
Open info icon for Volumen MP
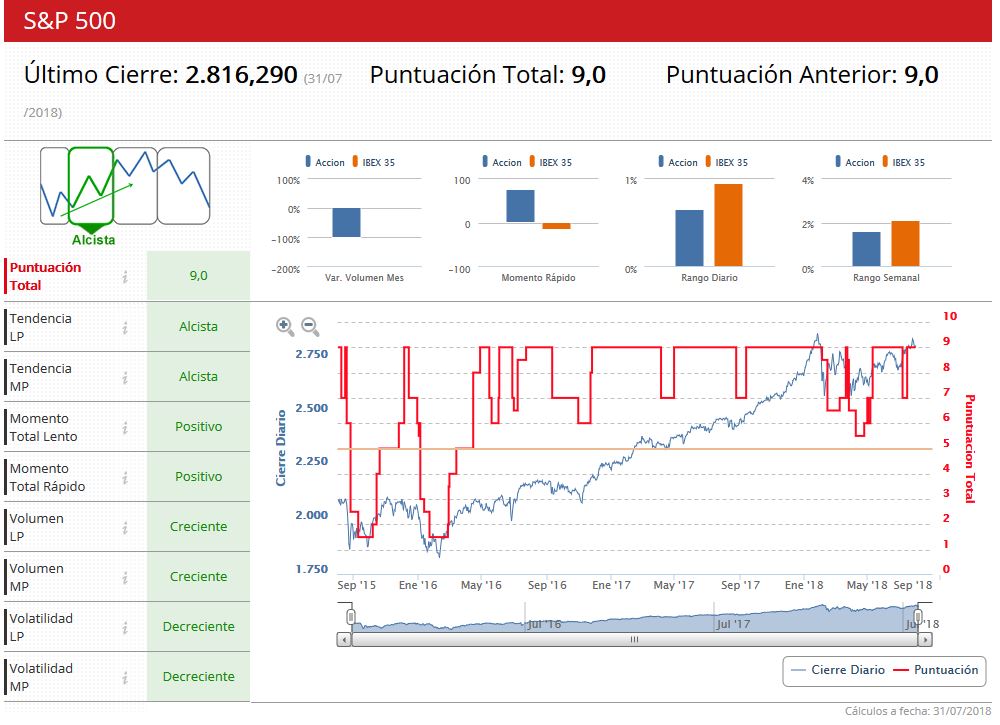point(125,577)
